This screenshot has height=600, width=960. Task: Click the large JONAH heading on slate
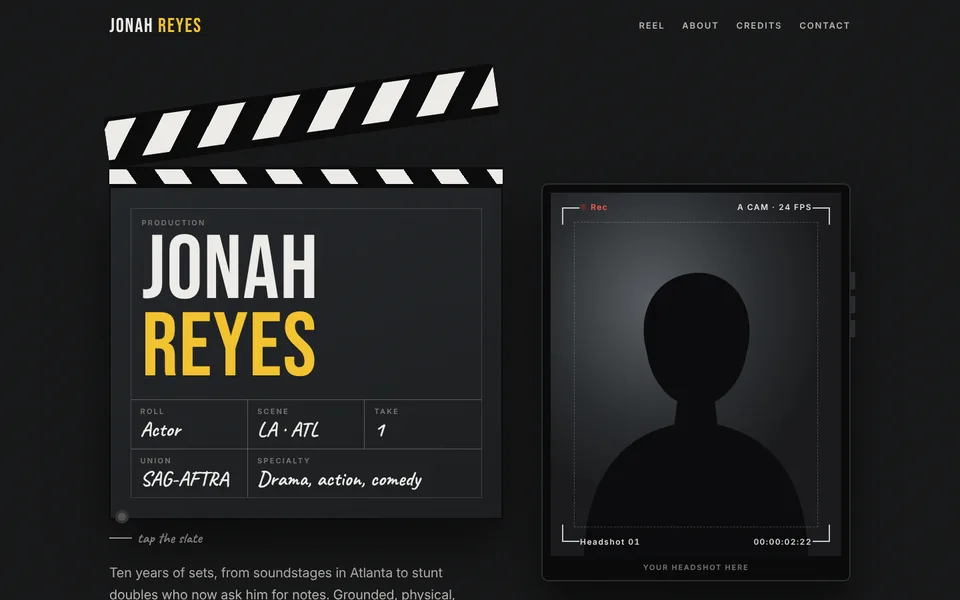point(229,266)
